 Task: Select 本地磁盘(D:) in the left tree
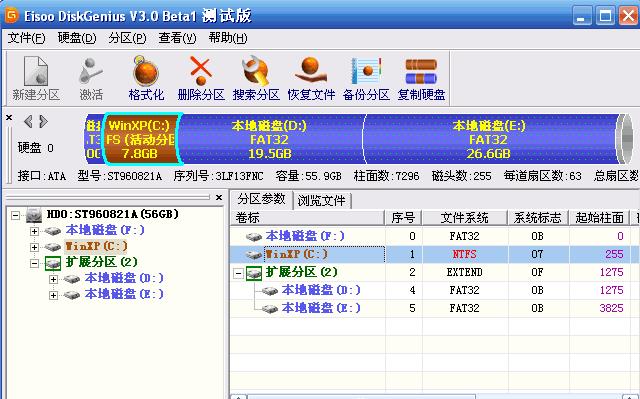pyautogui.click(x=124, y=278)
